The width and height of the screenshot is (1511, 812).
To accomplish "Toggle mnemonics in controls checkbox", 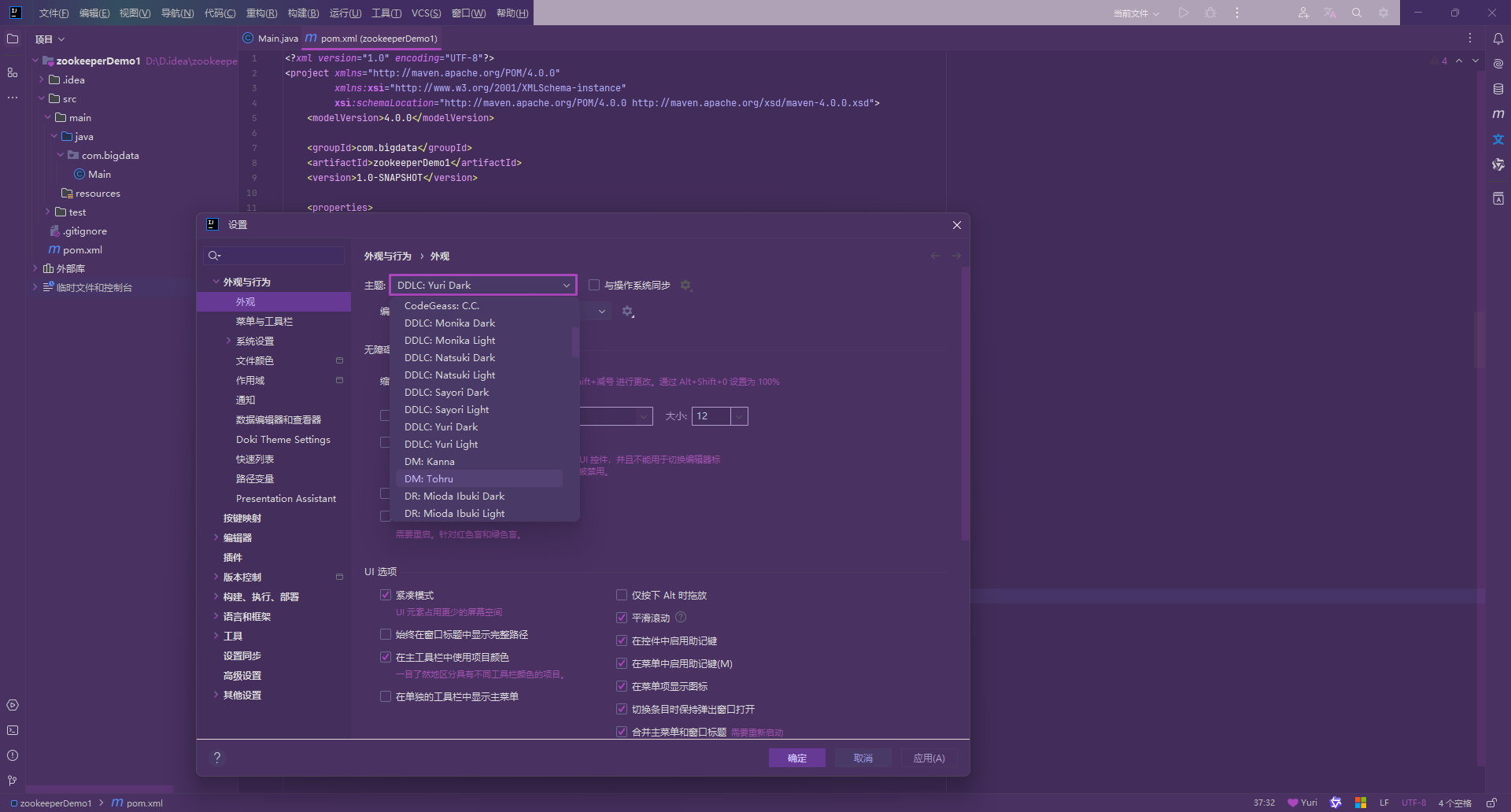I will click(x=622, y=640).
